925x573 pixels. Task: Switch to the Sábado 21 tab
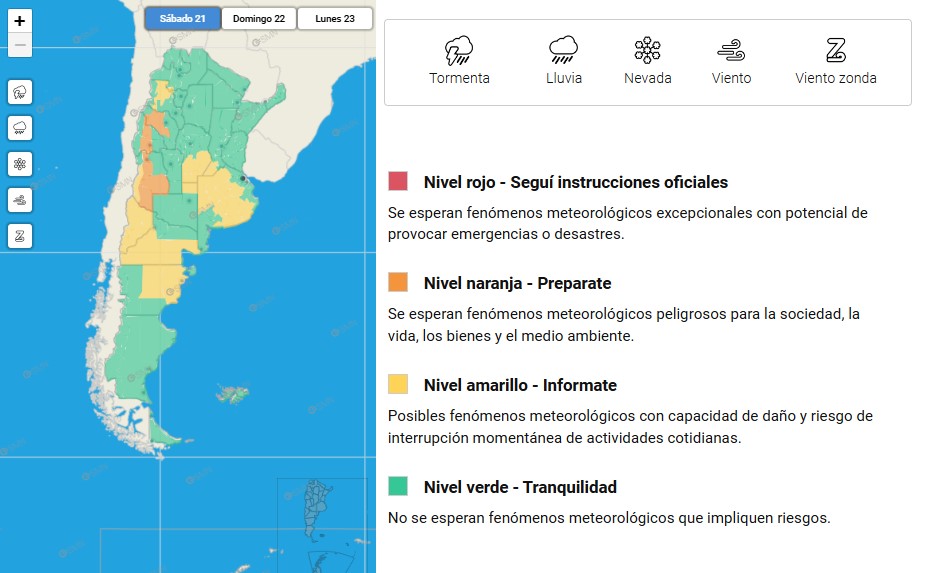[x=182, y=18]
